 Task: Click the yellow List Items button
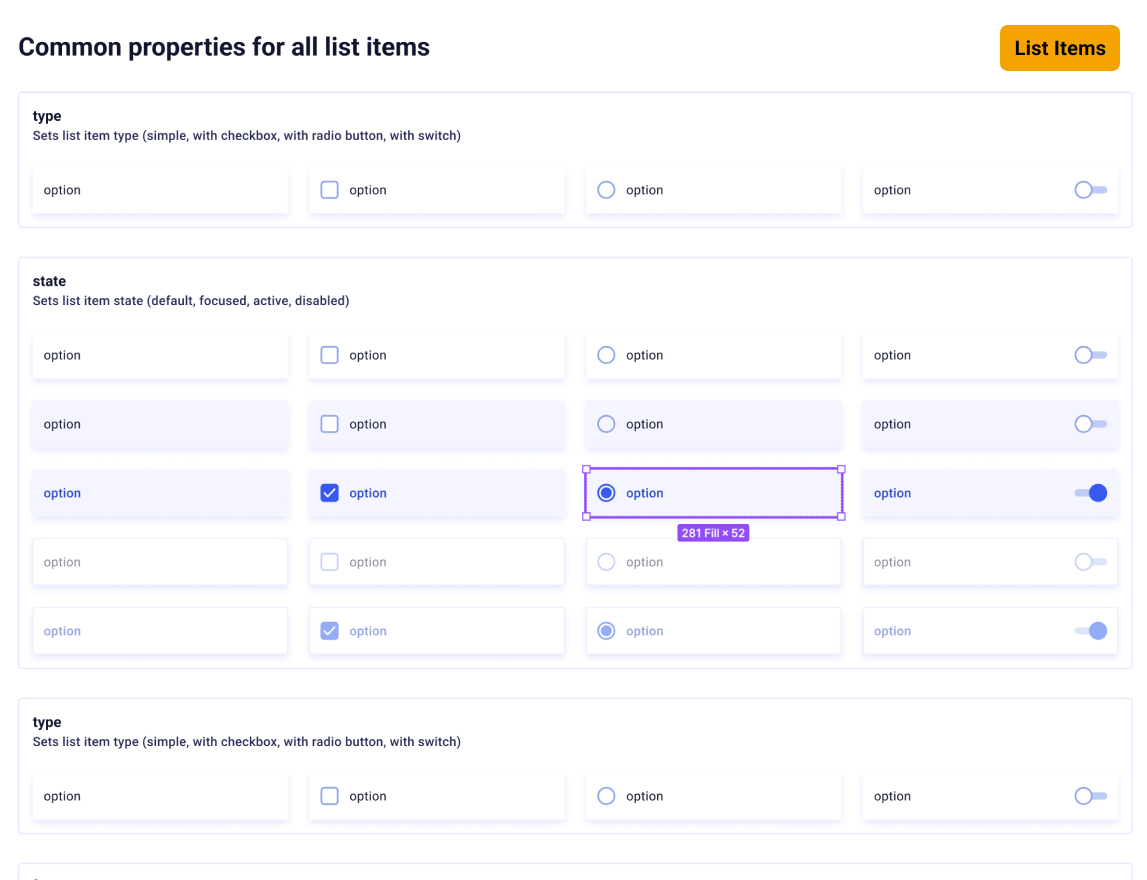point(1059,47)
